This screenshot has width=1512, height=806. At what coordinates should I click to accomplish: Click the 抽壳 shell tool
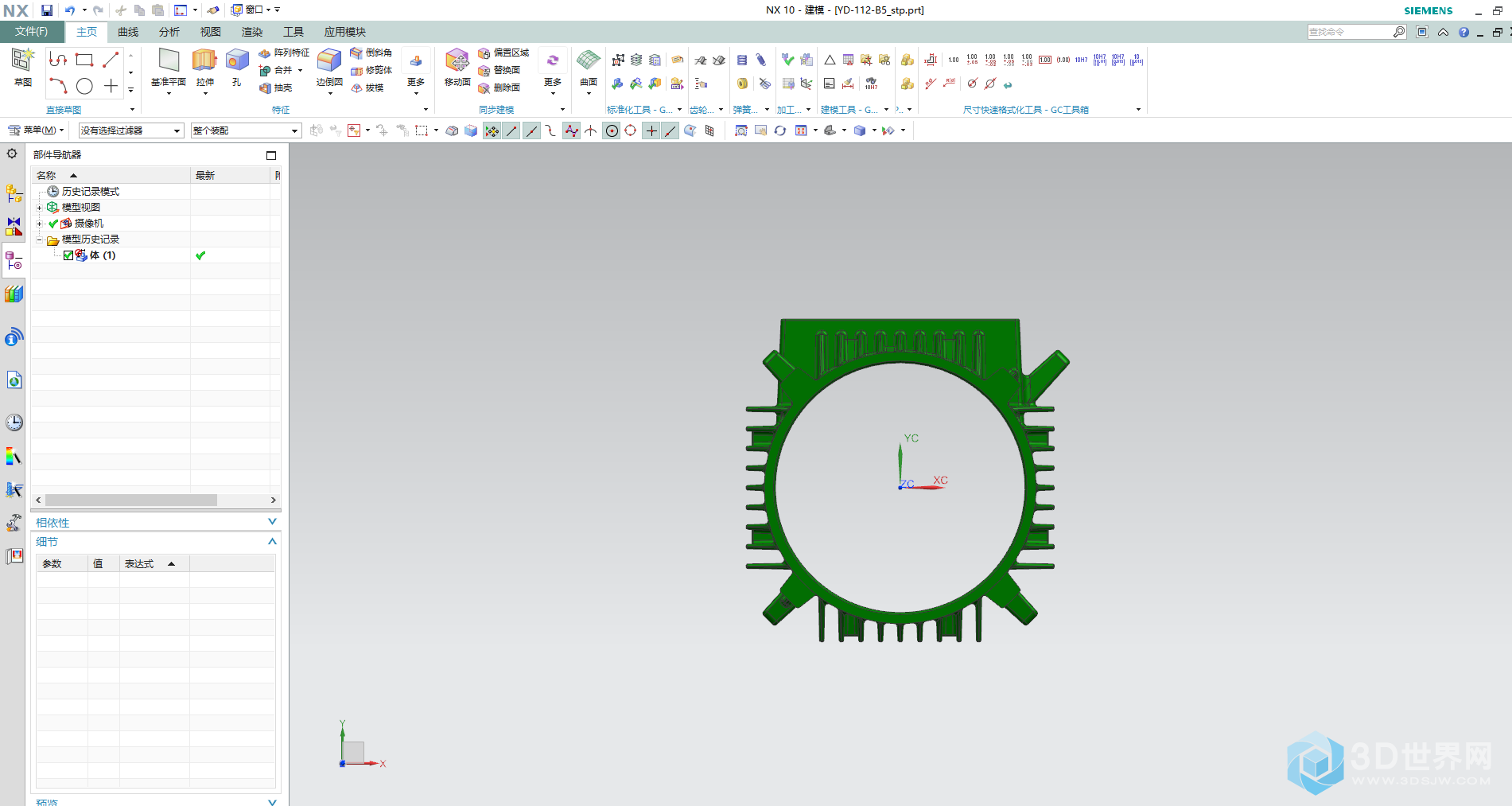click(276, 88)
